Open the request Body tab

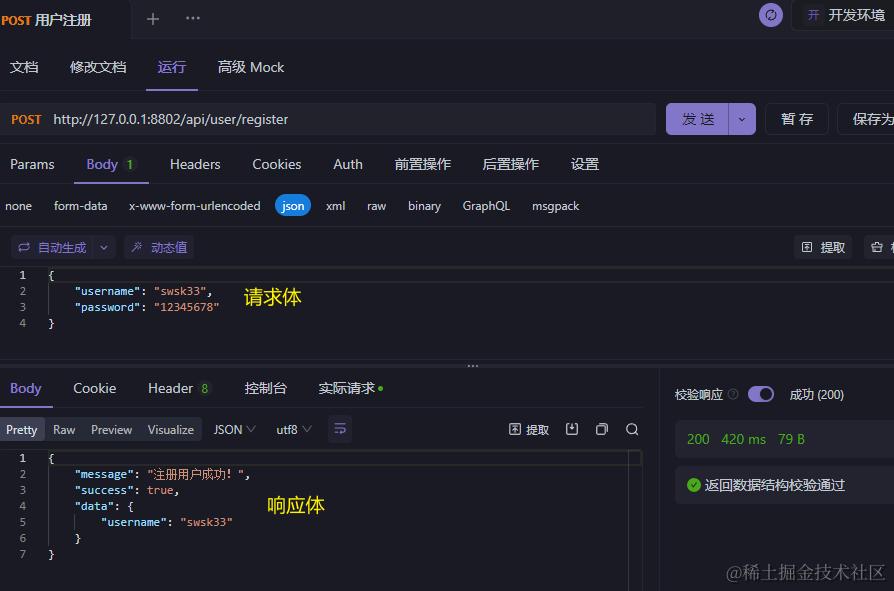(x=111, y=164)
